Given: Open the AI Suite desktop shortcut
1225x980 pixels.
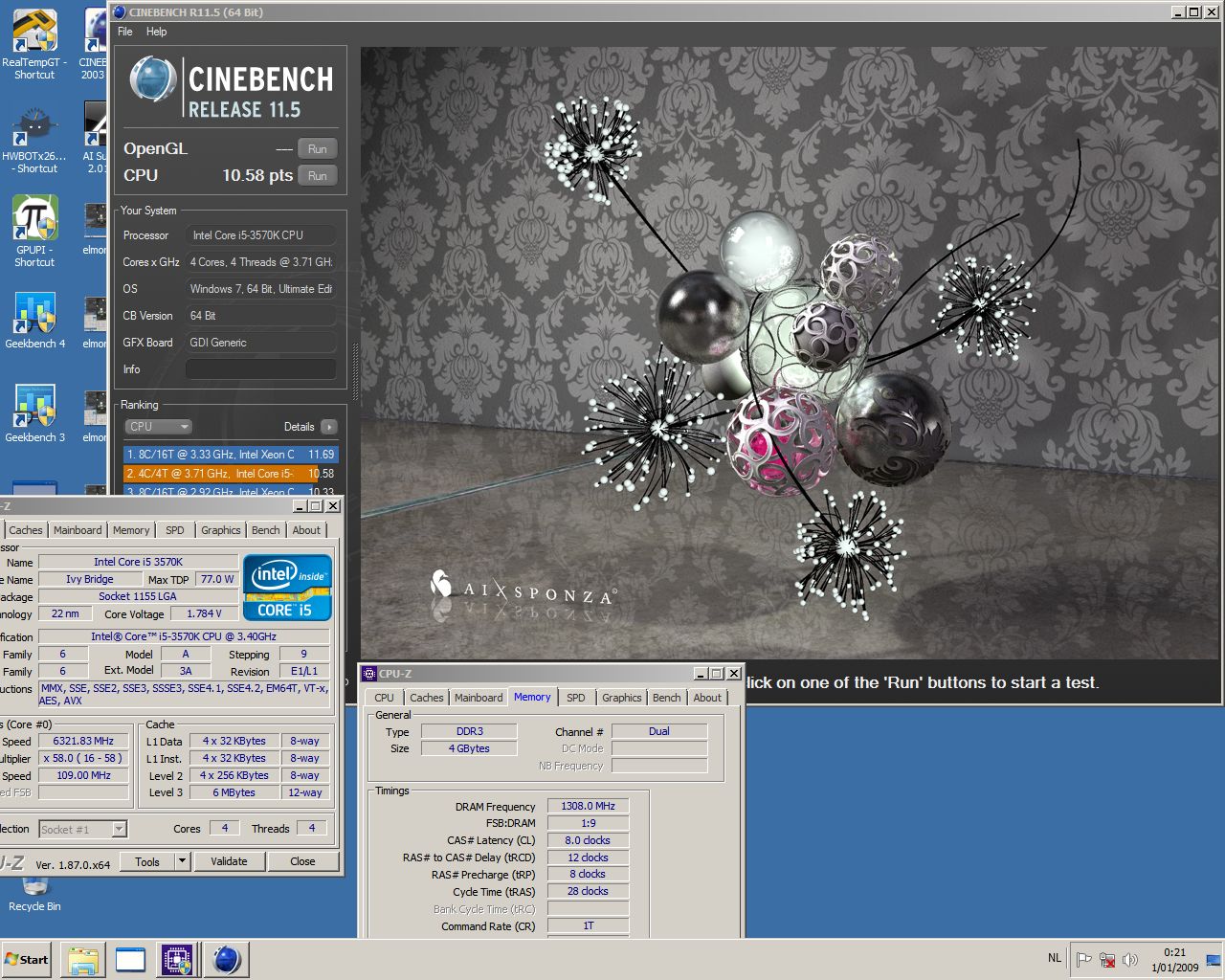Looking at the screenshot, I should (95, 139).
